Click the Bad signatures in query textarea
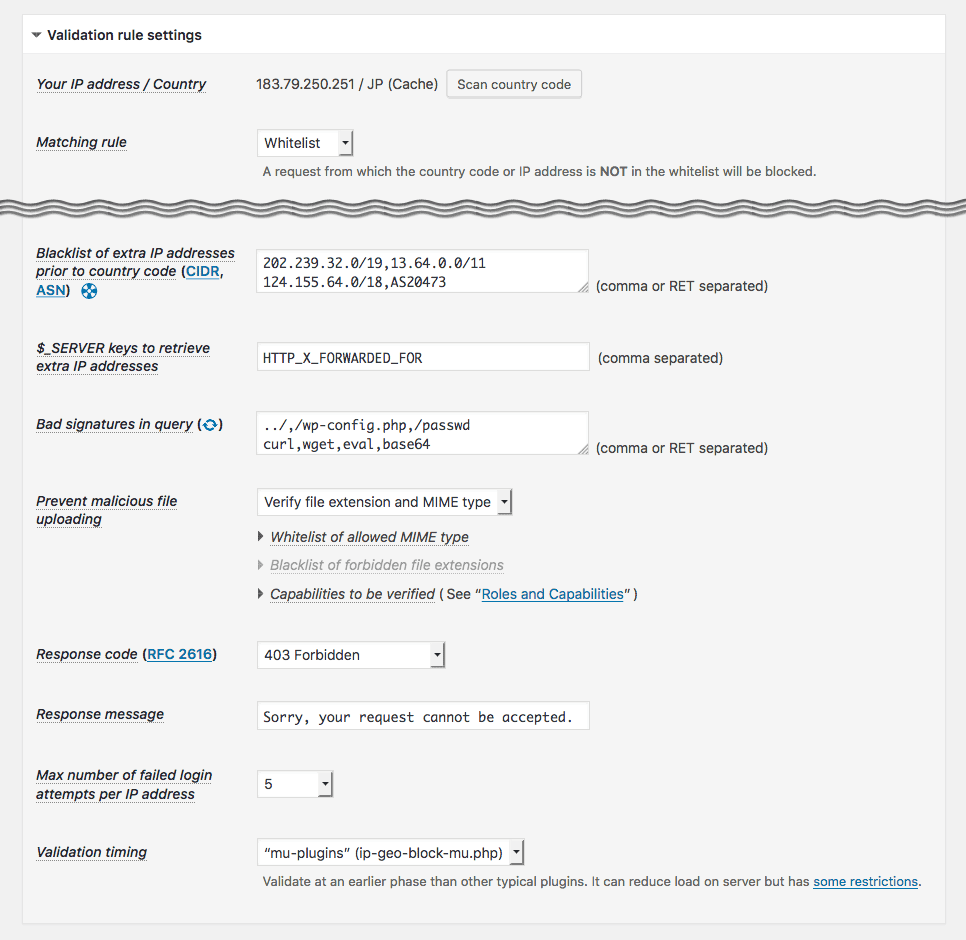966x940 pixels. 422,433
